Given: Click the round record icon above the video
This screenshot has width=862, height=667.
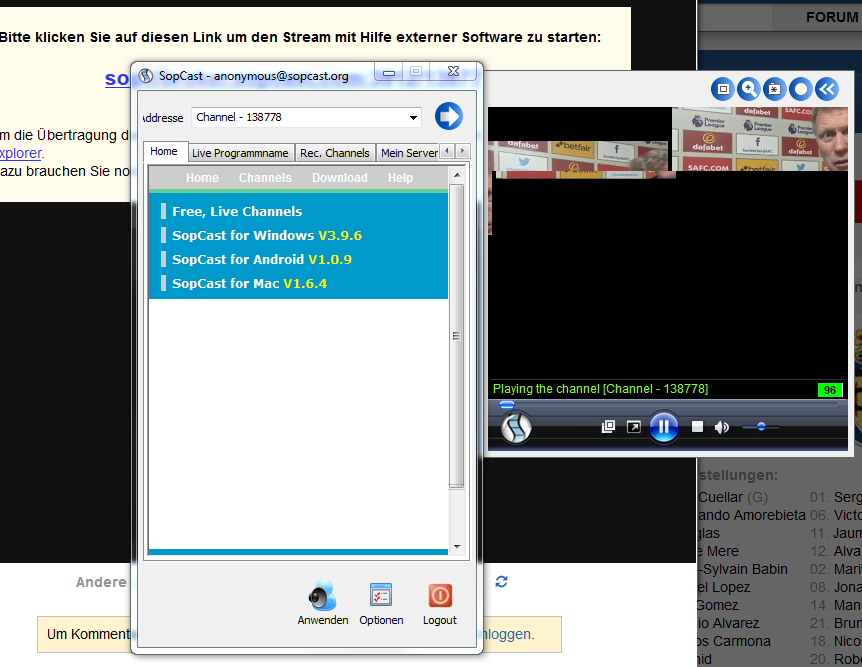Looking at the screenshot, I should point(800,89).
